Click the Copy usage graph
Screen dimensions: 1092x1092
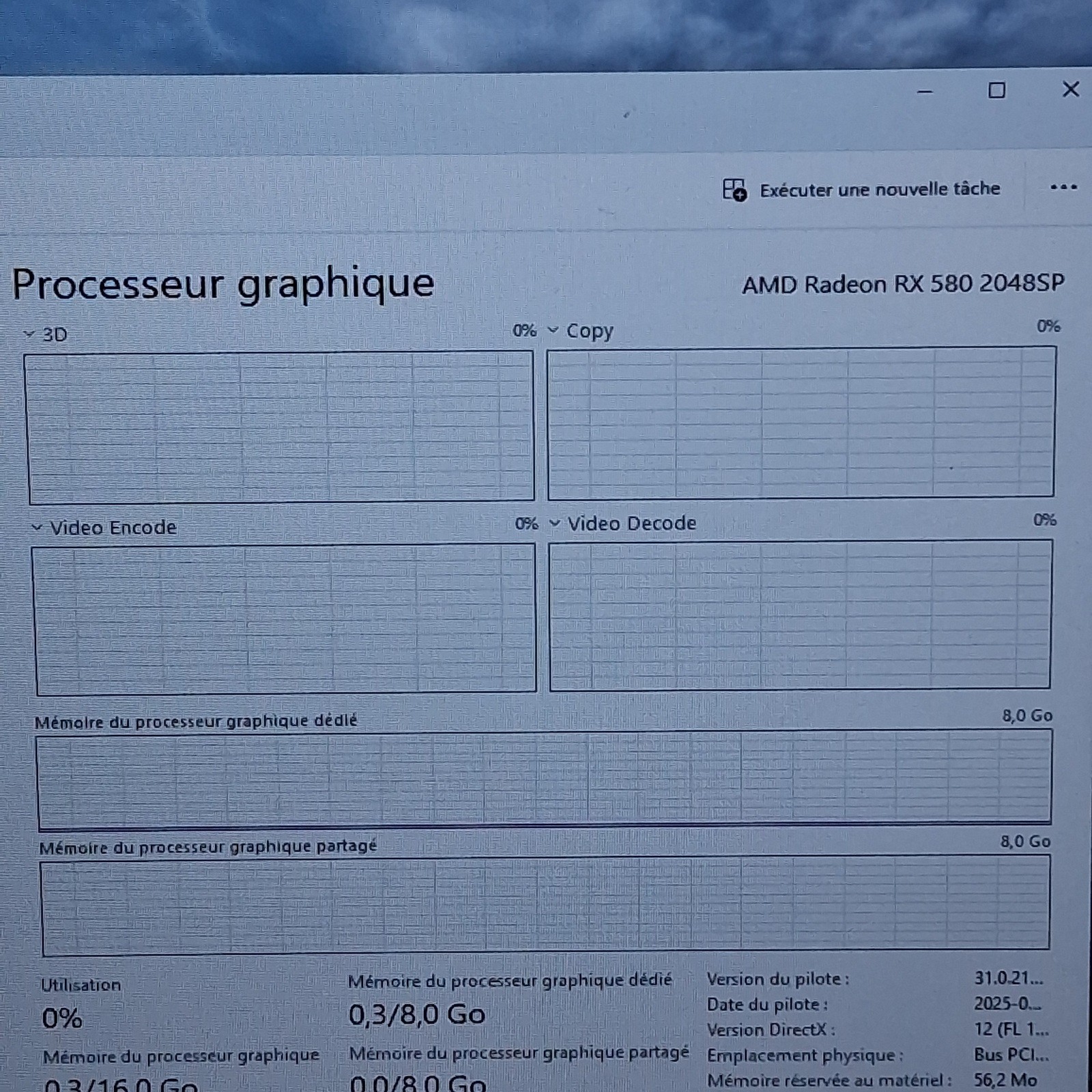801,422
